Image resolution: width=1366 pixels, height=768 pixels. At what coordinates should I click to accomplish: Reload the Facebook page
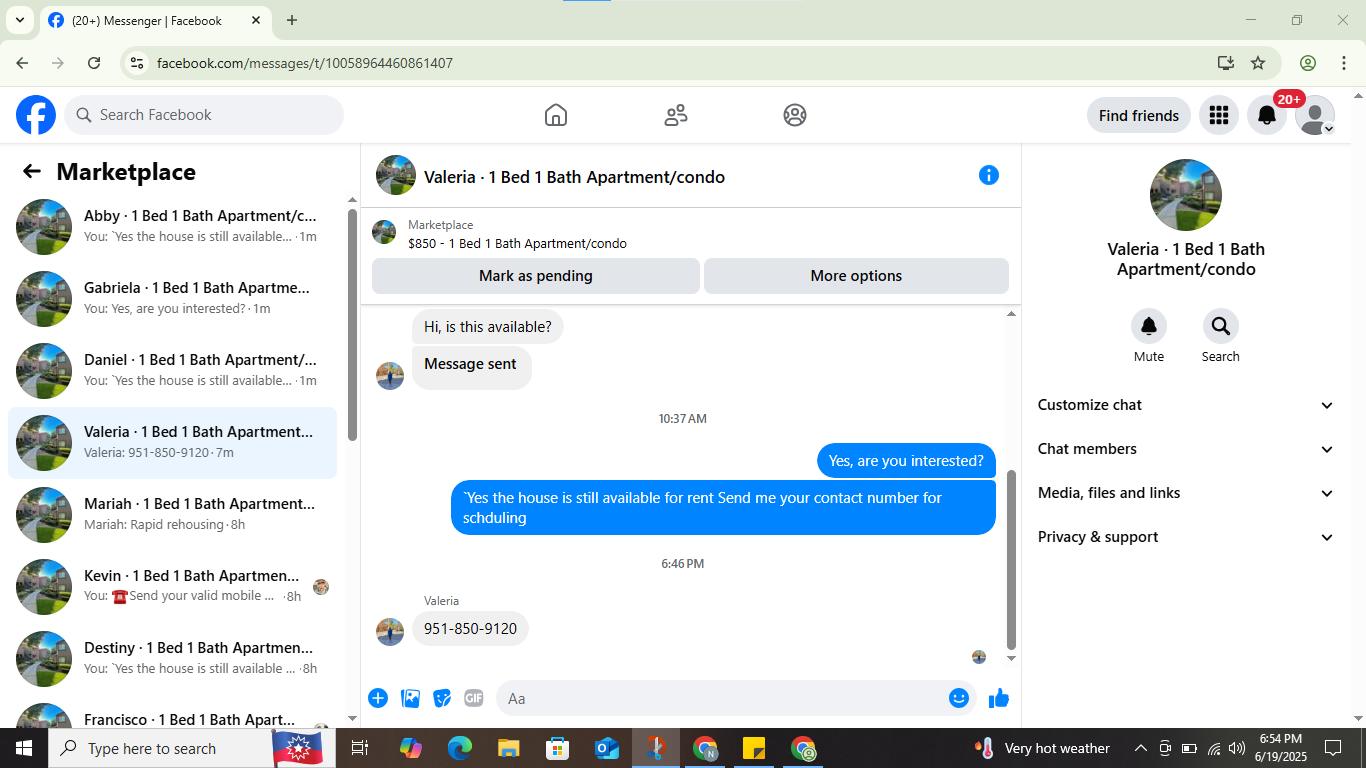[94, 63]
